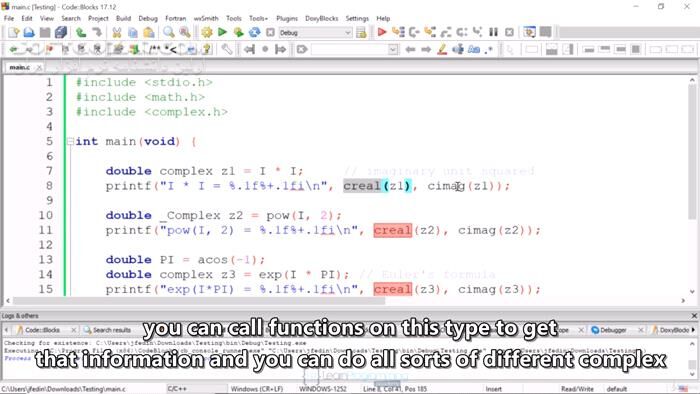
Task: Click right scroll arrow of log tabs
Action: coord(694,330)
